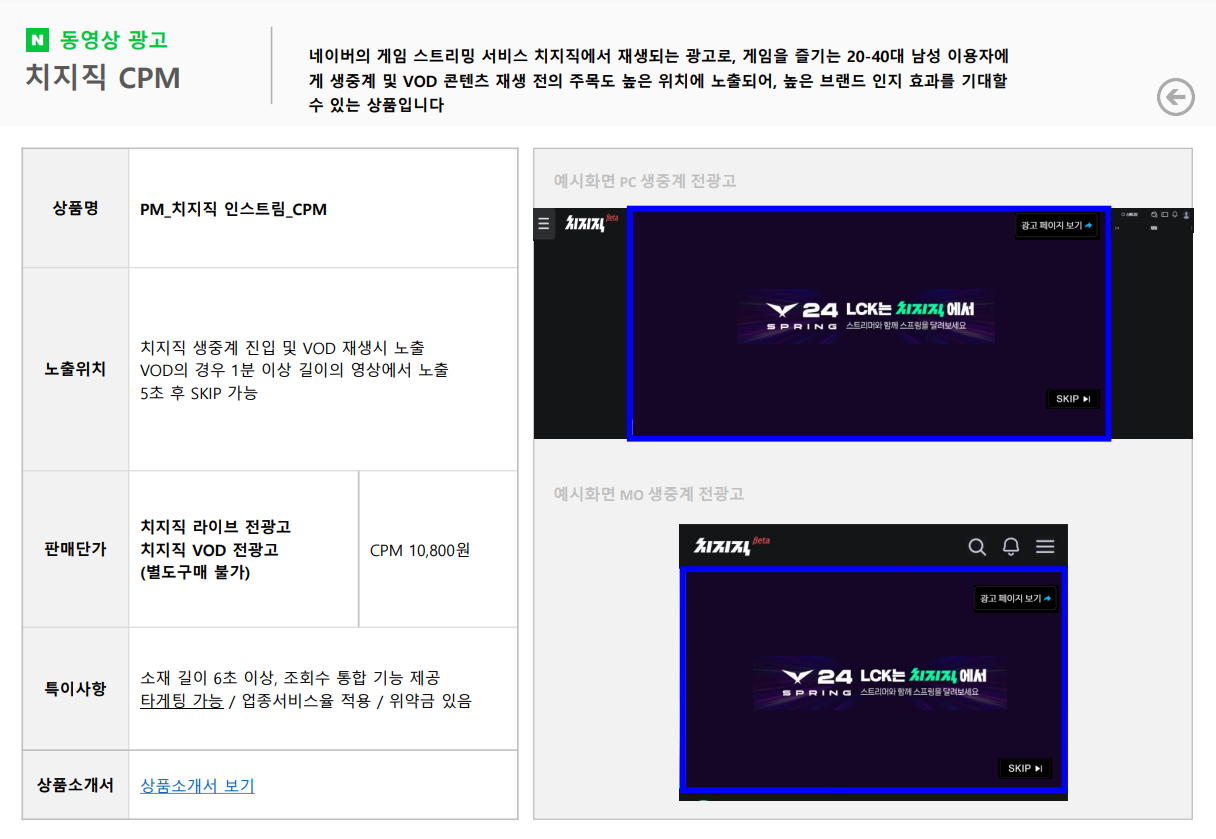Viewport: 1216px width, 839px height.
Task: Select the 'CPM 10,800원' price
Action: click(x=420, y=550)
